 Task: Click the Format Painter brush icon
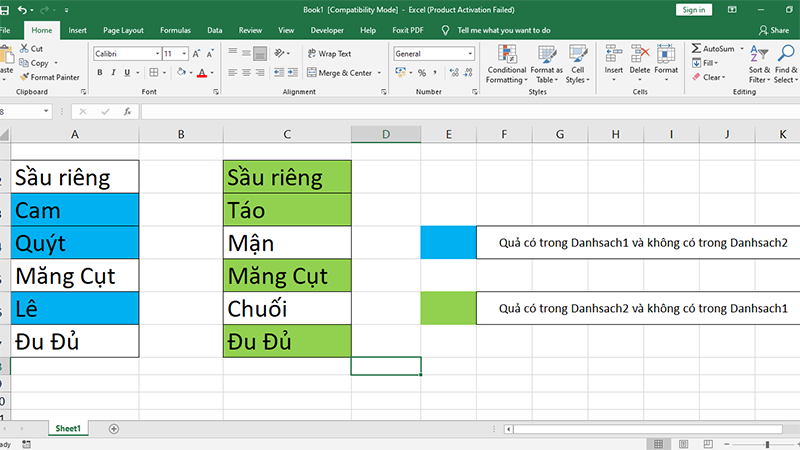24,77
